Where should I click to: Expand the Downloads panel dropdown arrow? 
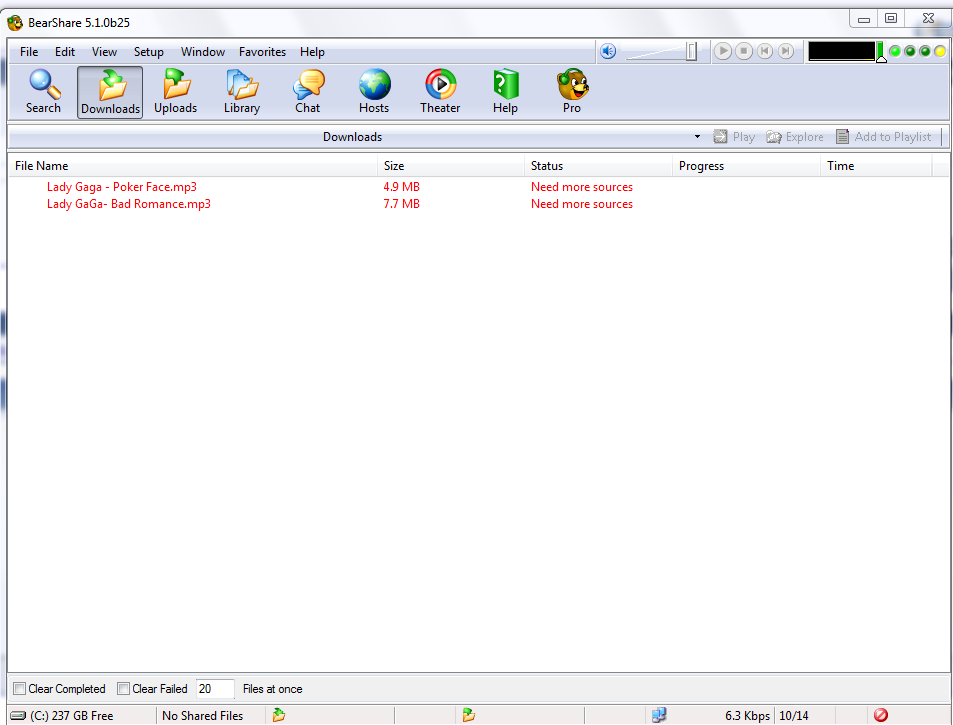pyautogui.click(x=697, y=137)
